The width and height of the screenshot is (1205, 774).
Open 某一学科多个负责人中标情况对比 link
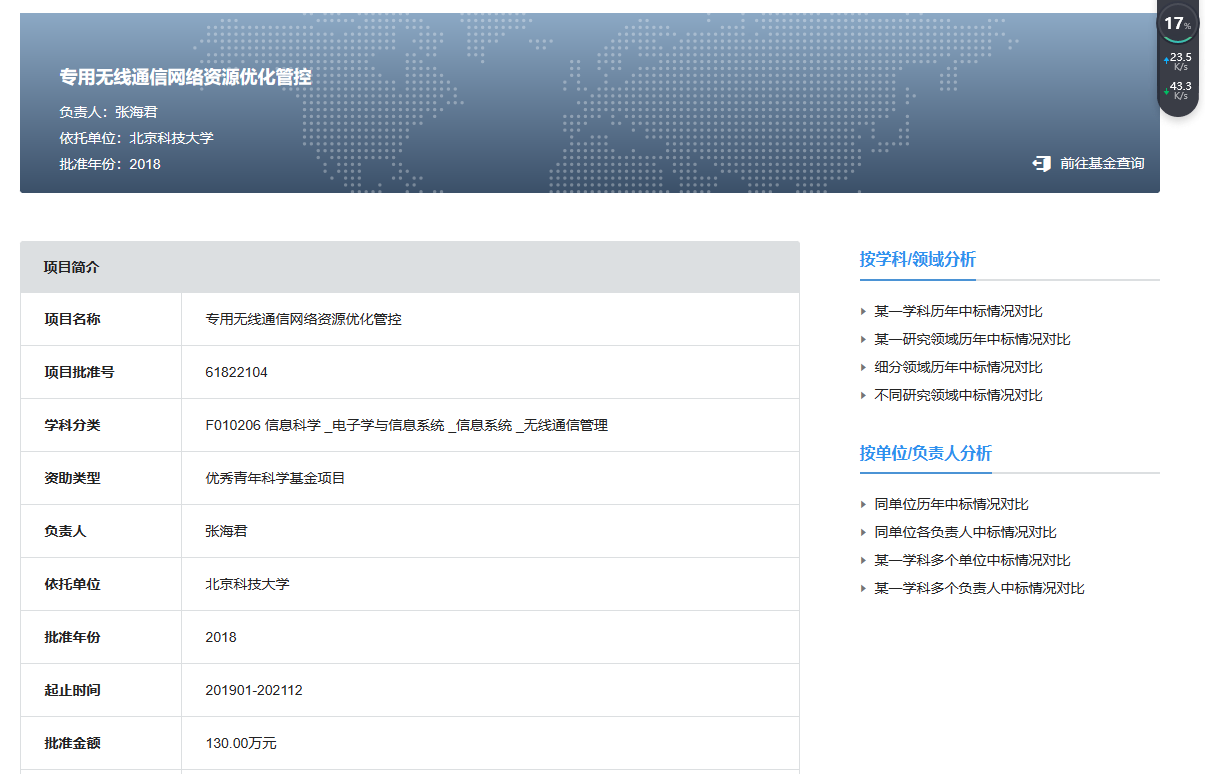point(979,588)
